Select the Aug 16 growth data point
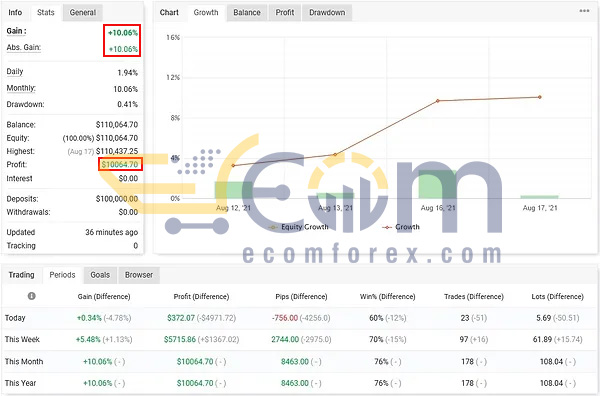This screenshot has width=600, height=396. (438, 101)
